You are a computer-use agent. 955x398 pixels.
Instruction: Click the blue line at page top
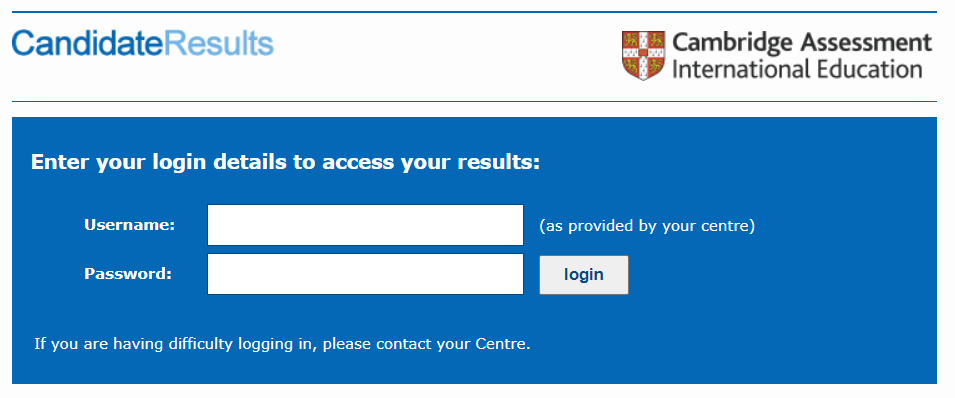pos(474,12)
